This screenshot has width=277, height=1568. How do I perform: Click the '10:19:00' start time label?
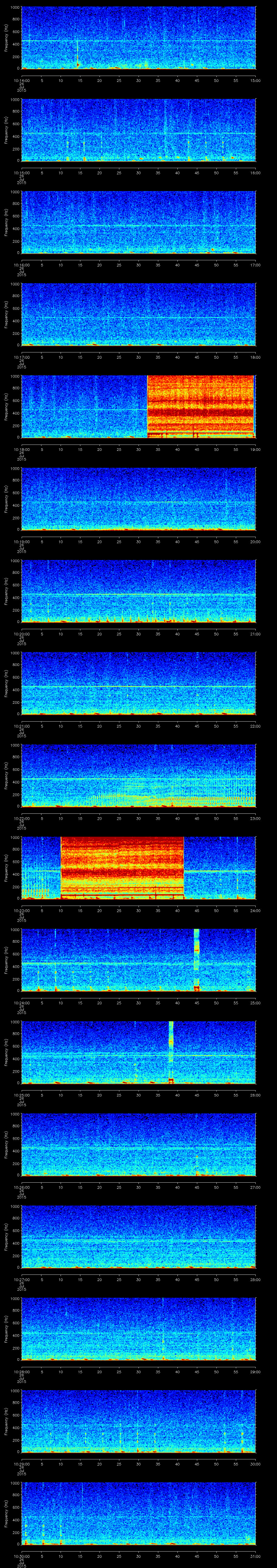pos(21,542)
